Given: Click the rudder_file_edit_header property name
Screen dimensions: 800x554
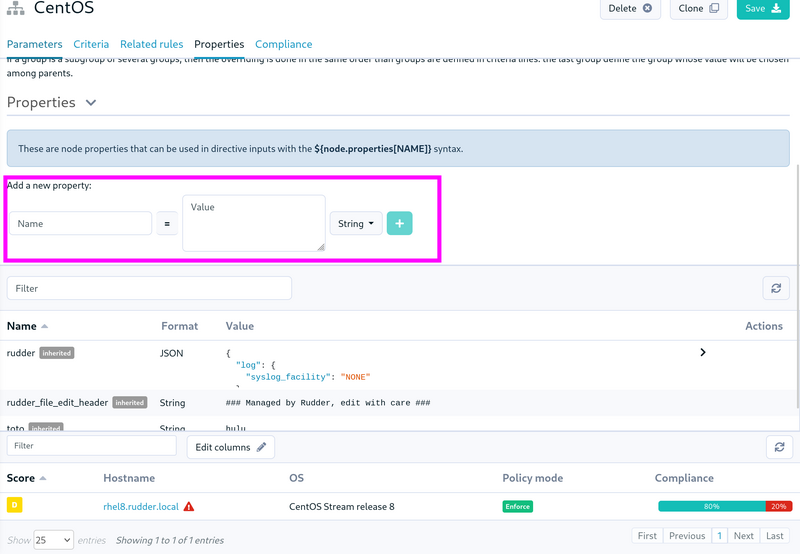Looking at the screenshot, I should click(57, 402).
